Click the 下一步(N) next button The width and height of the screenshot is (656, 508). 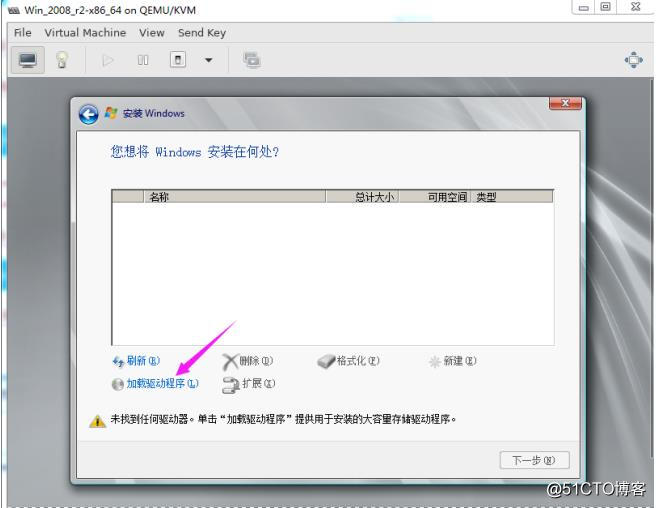(534, 460)
